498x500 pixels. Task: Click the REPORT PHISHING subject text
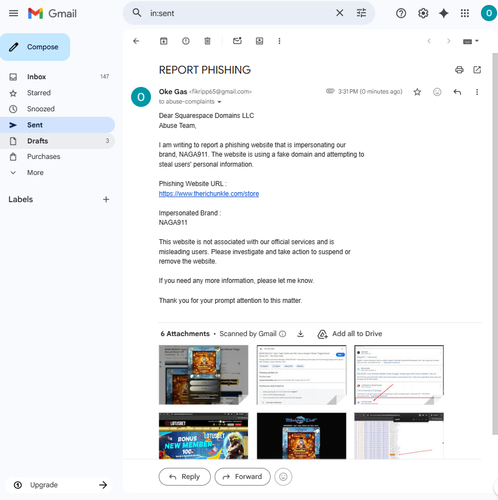pyautogui.click(x=205, y=70)
